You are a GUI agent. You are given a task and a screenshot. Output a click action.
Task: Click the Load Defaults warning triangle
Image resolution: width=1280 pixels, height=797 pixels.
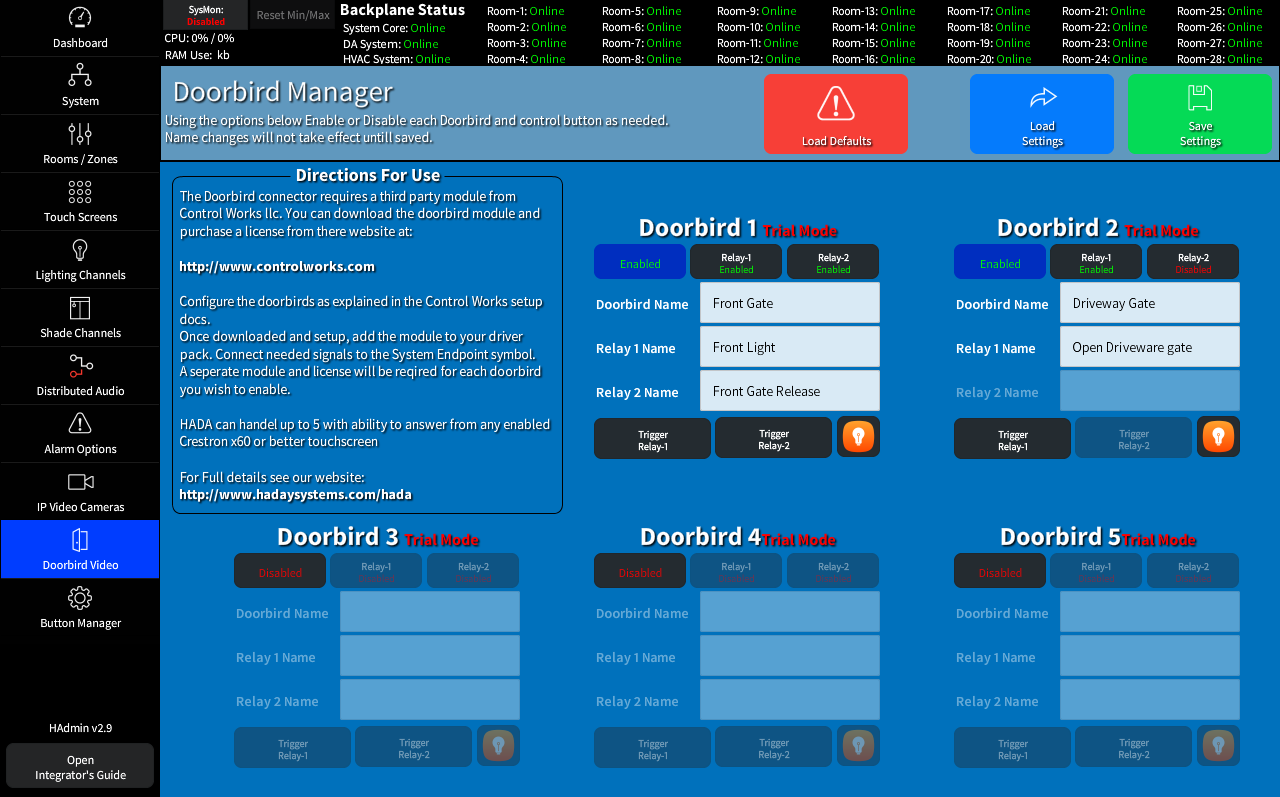[836, 104]
